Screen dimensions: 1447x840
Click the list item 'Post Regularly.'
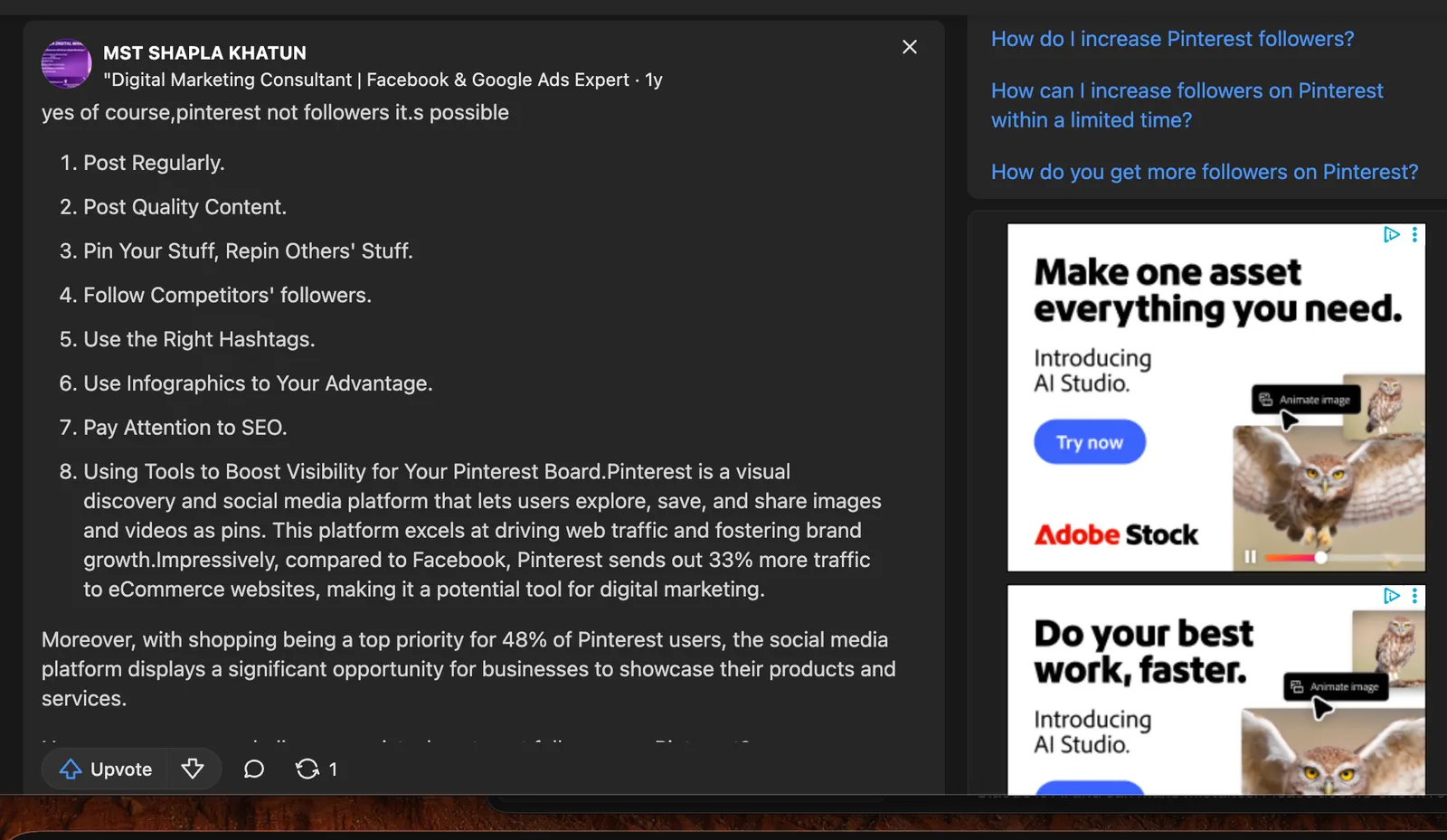(x=154, y=163)
